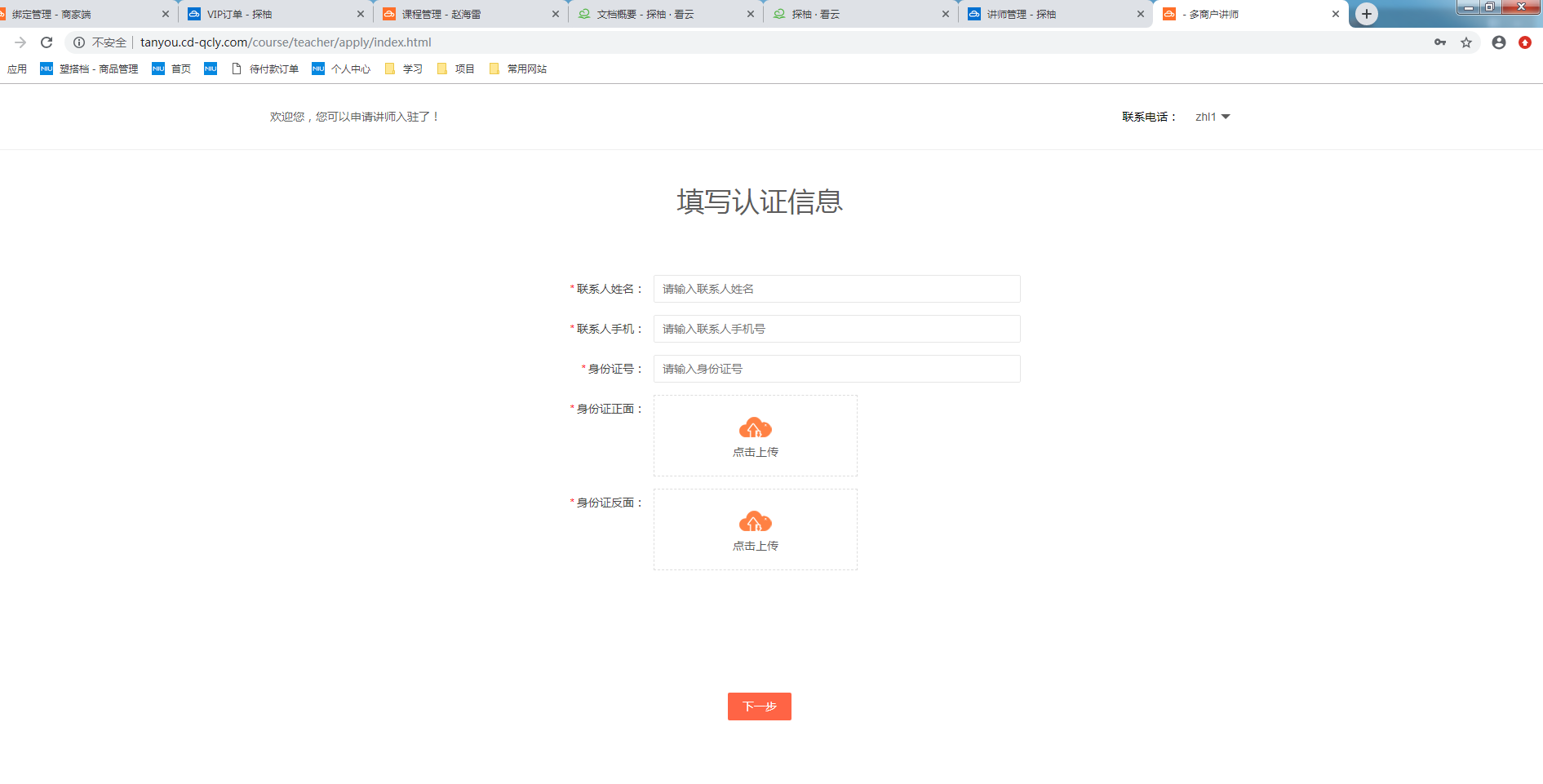The image size is (1543, 784).
Task: Close the 多商户讲师 tab
Action: coord(1336,14)
